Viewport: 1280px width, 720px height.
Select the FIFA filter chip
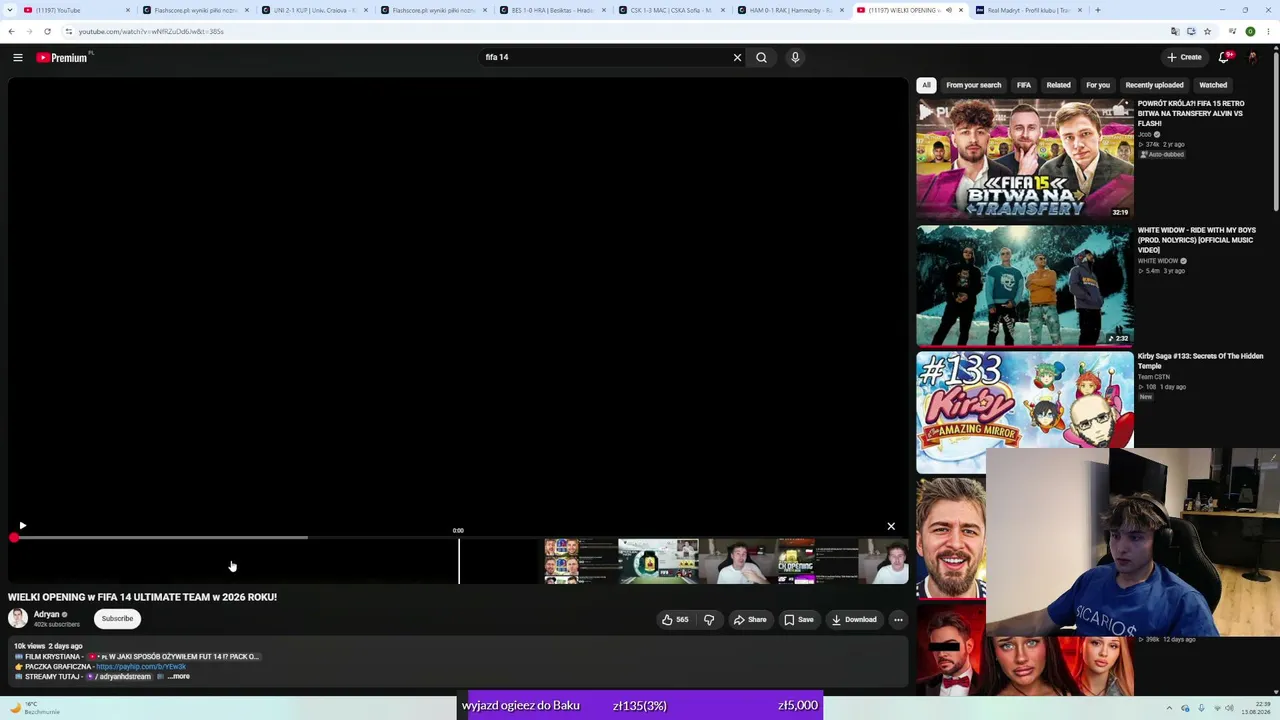(1024, 85)
